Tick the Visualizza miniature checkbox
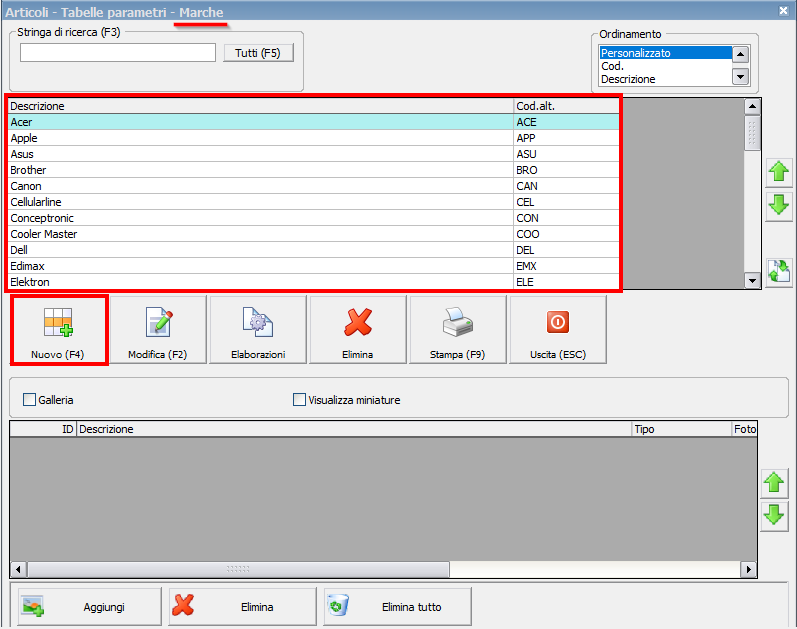 pos(299,400)
